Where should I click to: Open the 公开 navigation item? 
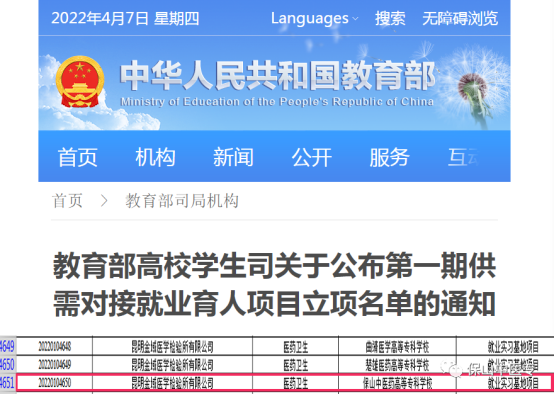(312, 157)
